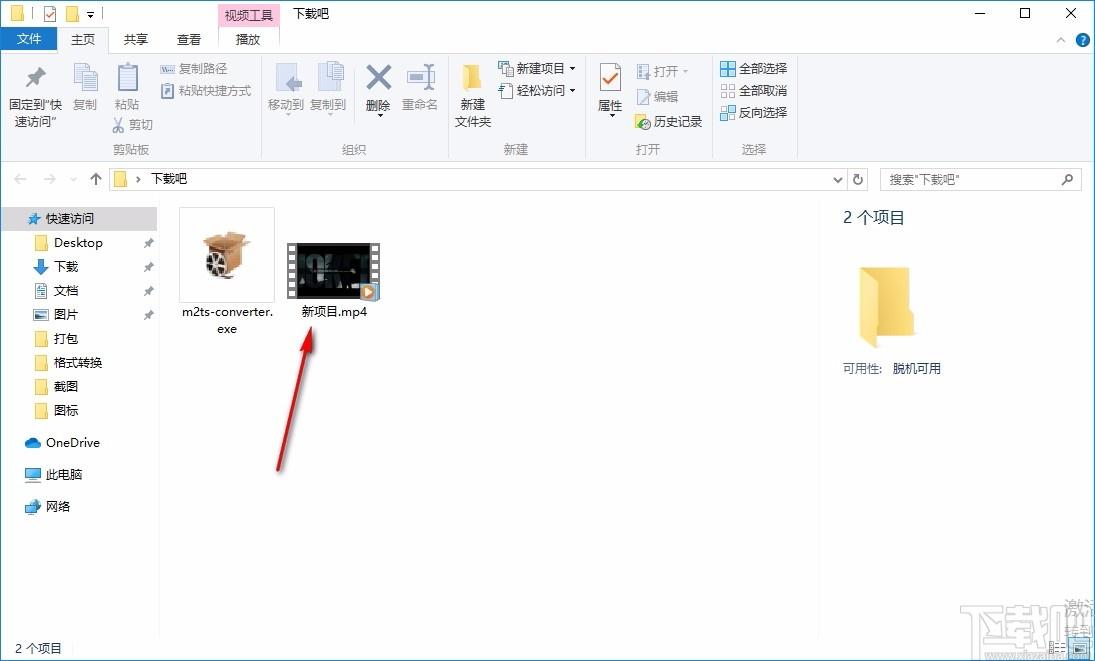1095x661 pixels.
Task: Select the Video Tools contextual tab
Action: pyautogui.click(x=249, y=15)
